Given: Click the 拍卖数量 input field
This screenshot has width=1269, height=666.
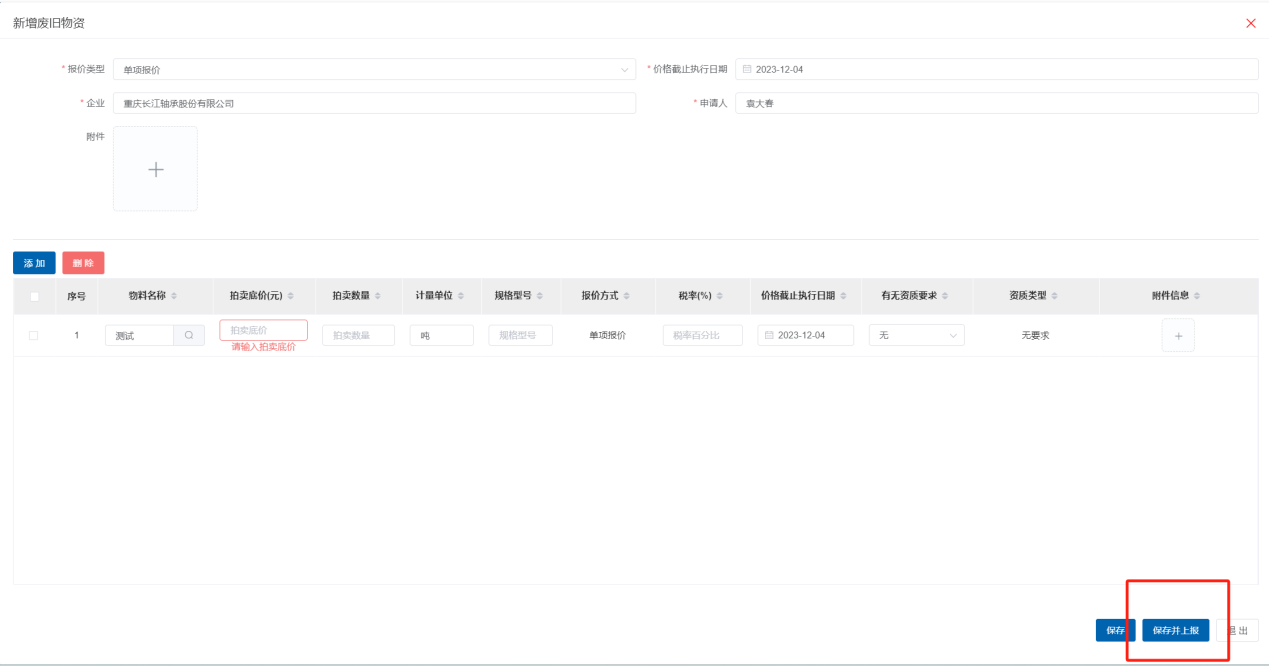Looking at the screenshot, I should tap(358, 336).
